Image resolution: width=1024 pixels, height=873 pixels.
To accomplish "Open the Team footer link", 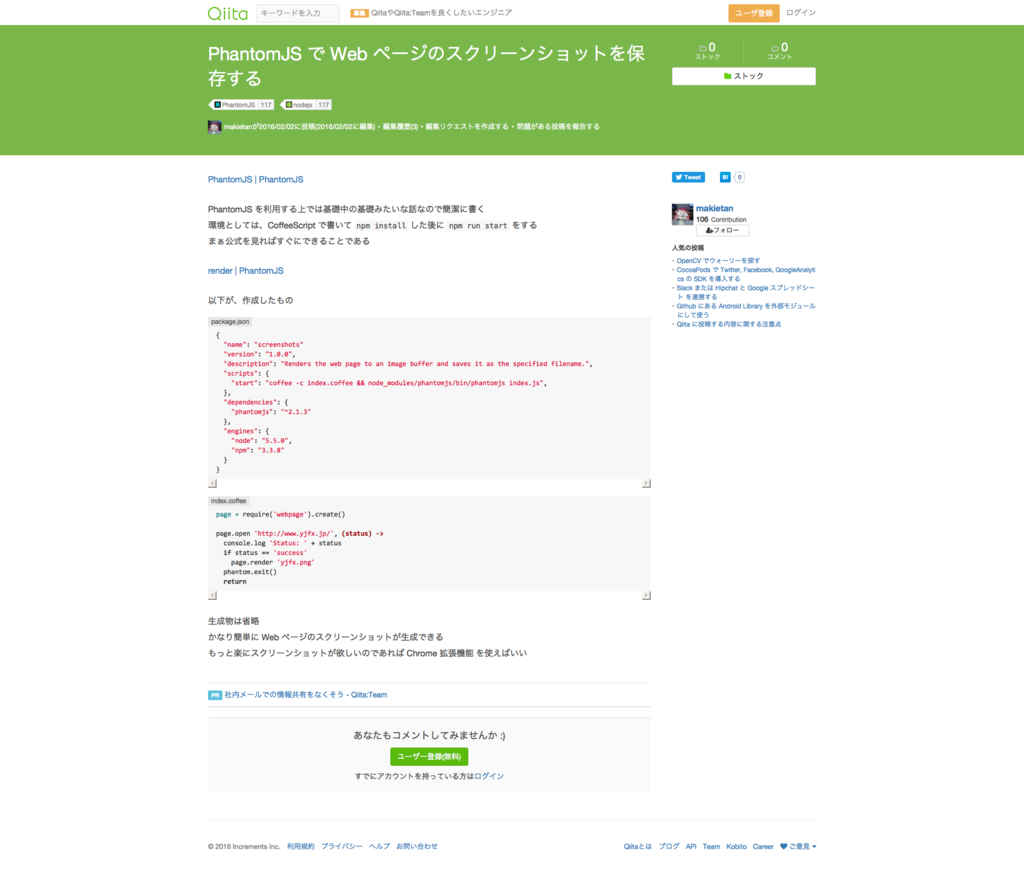I will pyautogui.click(x=711, y=847).
